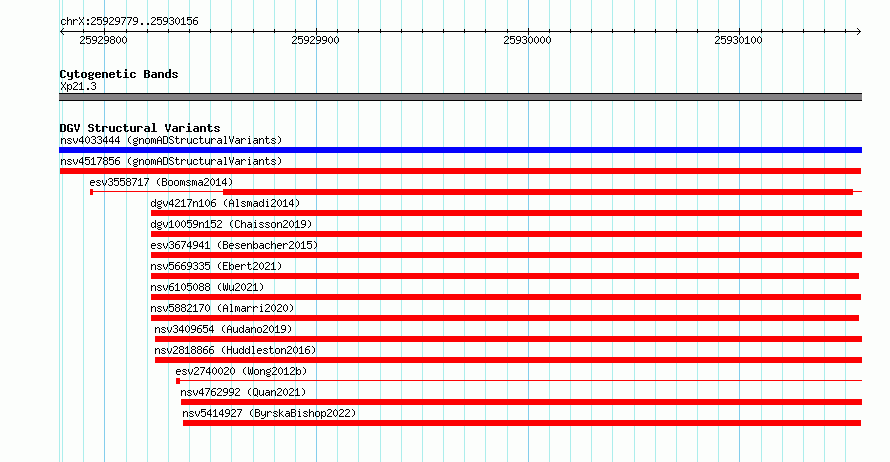The height and width of the screenshot is (462, 890).
Task: Click the gray Xp21.3 cytogenetic band bar
Action: click(x=460, y=97)
